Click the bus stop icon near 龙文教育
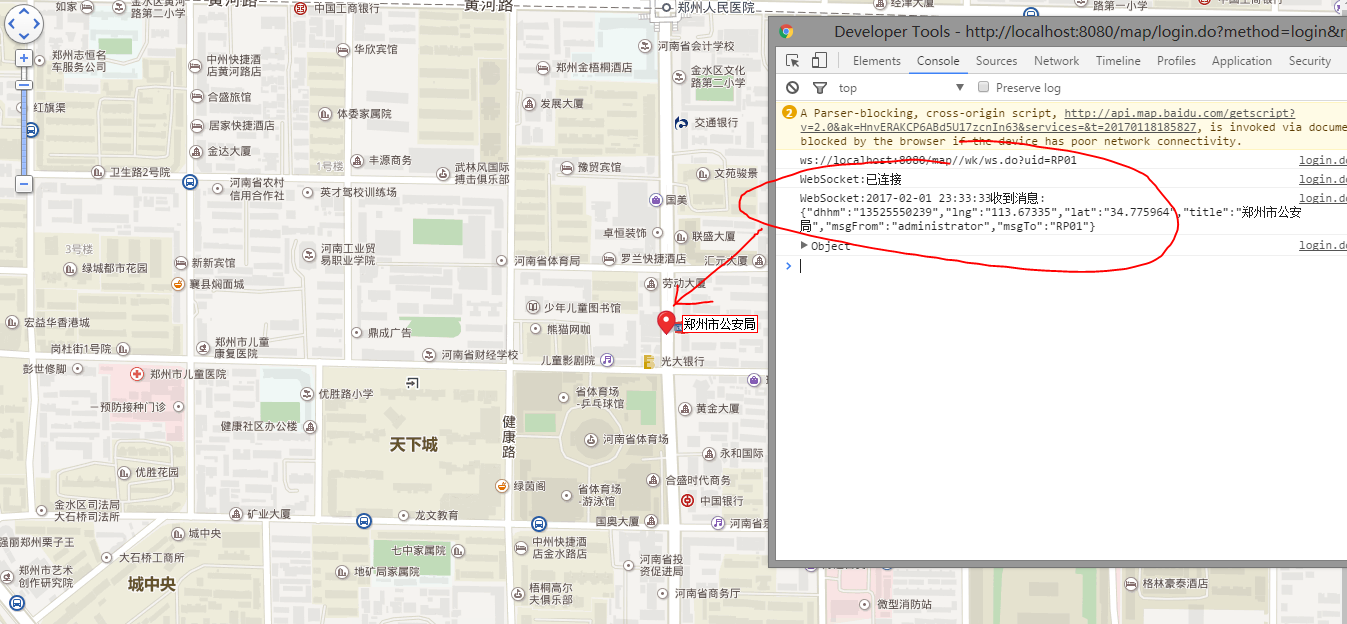 (x=364, y=521)
